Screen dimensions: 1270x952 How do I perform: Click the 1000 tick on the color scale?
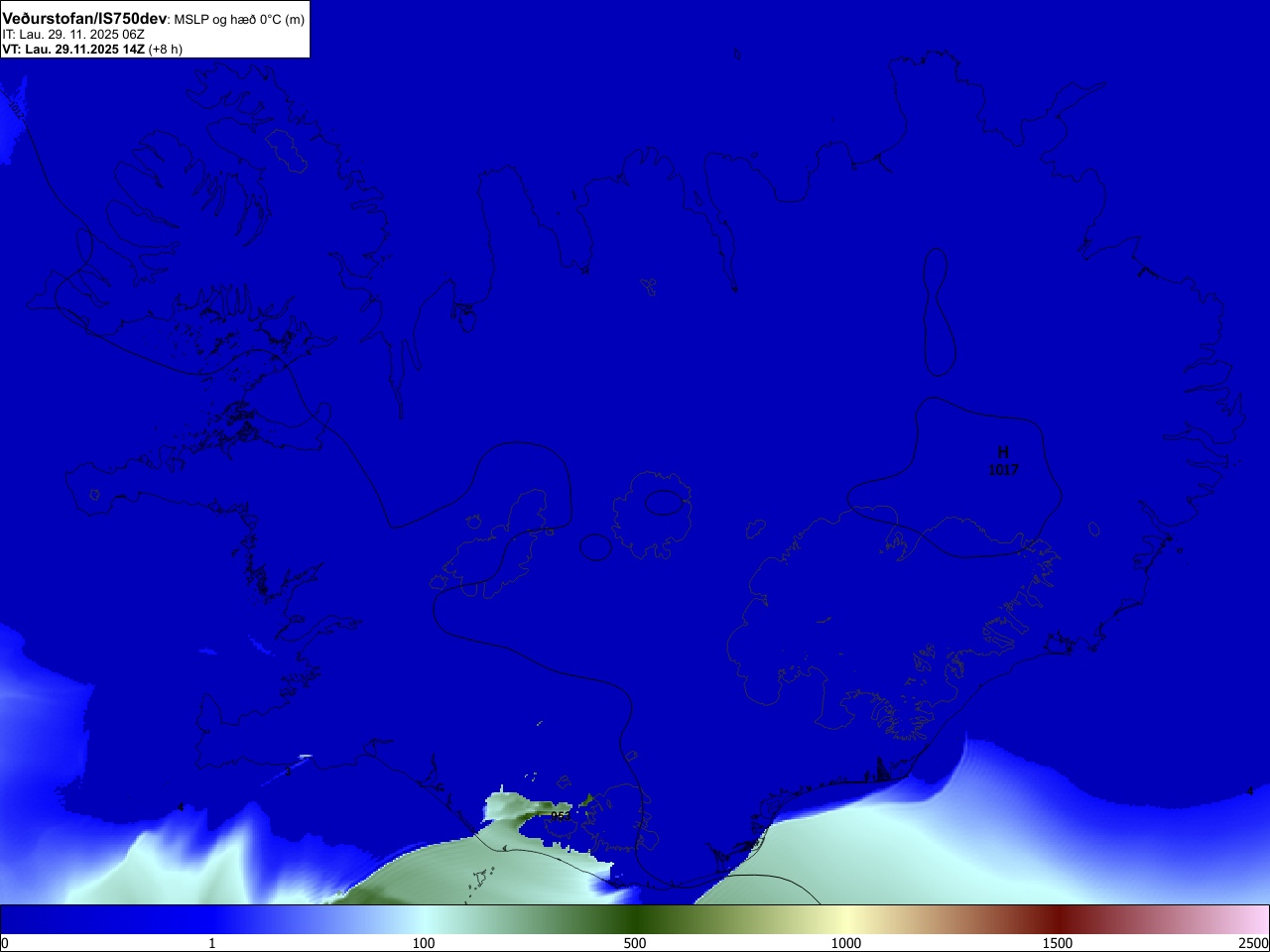(x=846, y=943)
